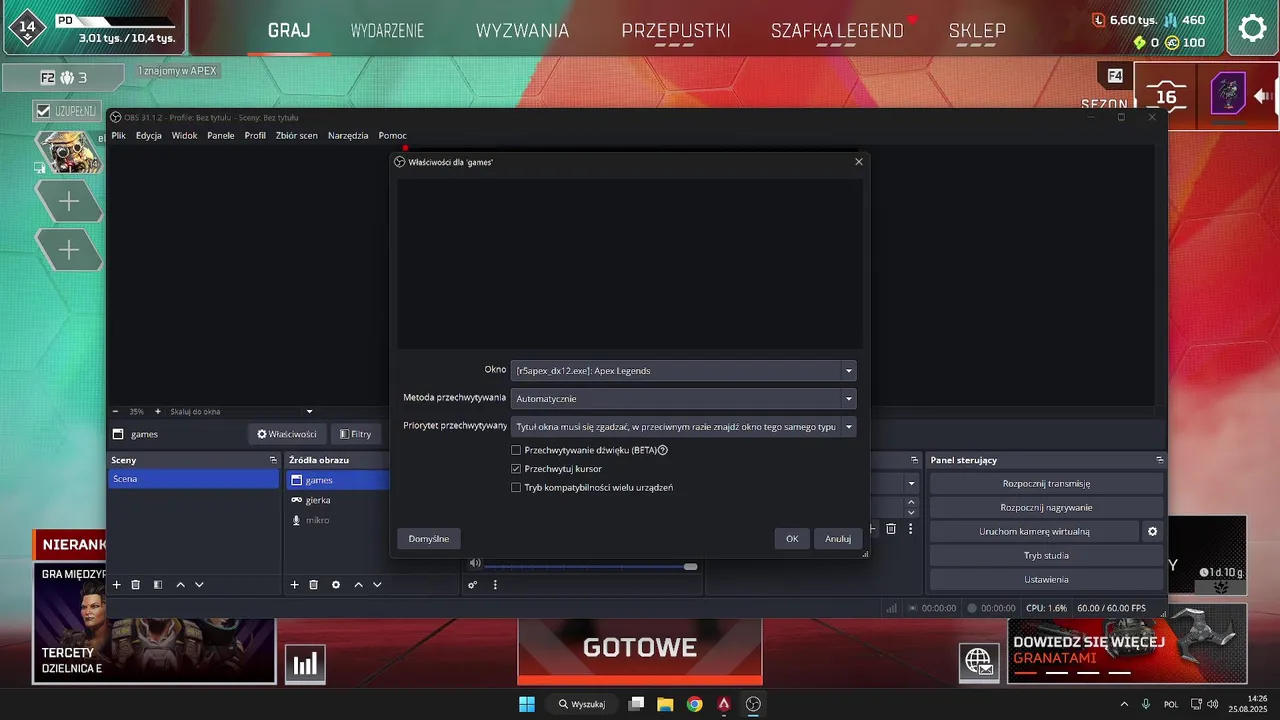
Task: Click OK in properties dialog
Action: [792, 539]
